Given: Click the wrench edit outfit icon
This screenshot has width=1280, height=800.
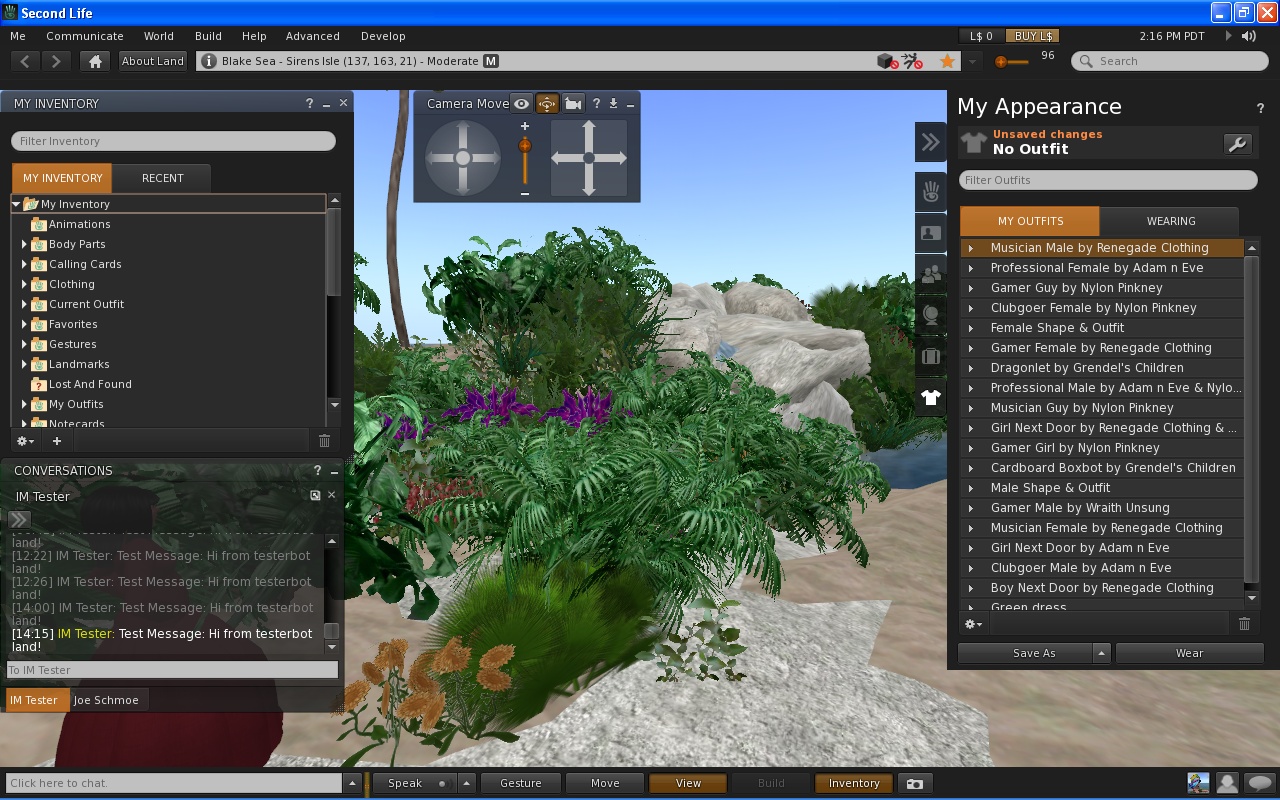Looking at the screenshot, I should click(1237, 144).
